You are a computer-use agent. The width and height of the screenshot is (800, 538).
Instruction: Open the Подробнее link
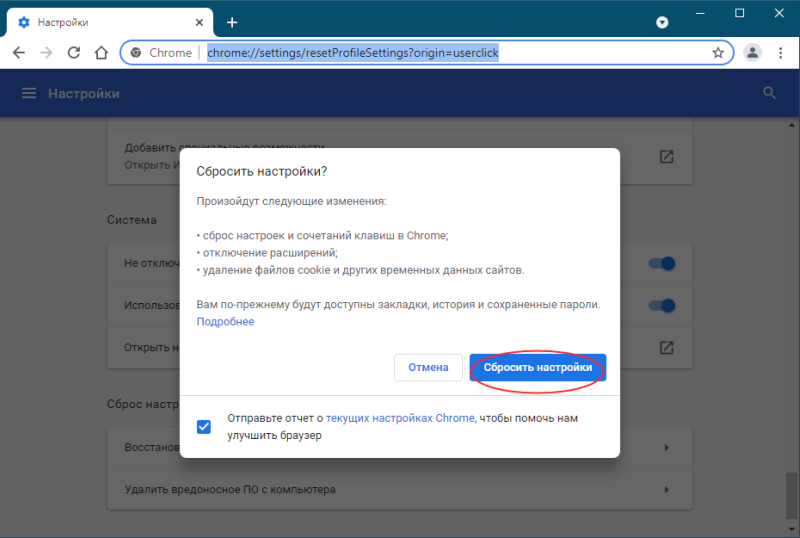(226, 322)
